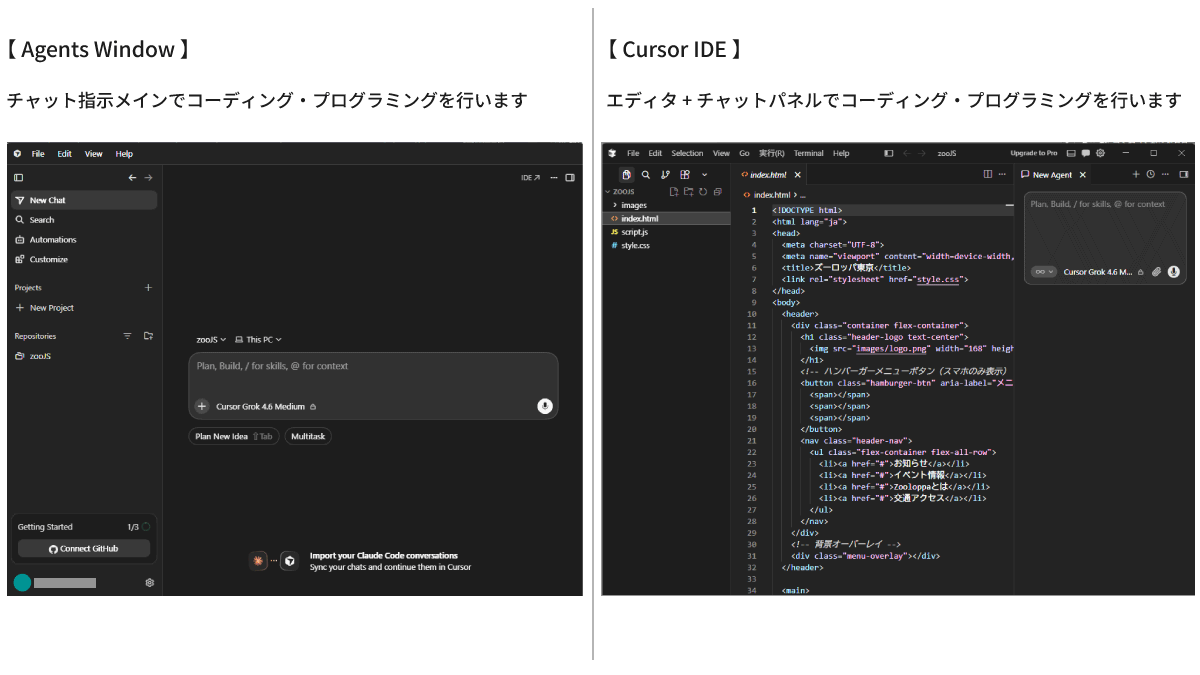Click the Customize item in the sidebar
This screenshot has width=1200, height=675.
(x=48, y=260)
